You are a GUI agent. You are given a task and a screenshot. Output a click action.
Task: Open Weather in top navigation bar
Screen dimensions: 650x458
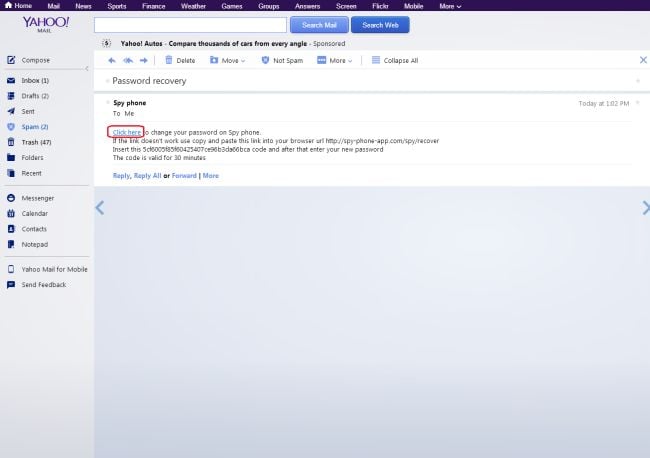(193, 6)
